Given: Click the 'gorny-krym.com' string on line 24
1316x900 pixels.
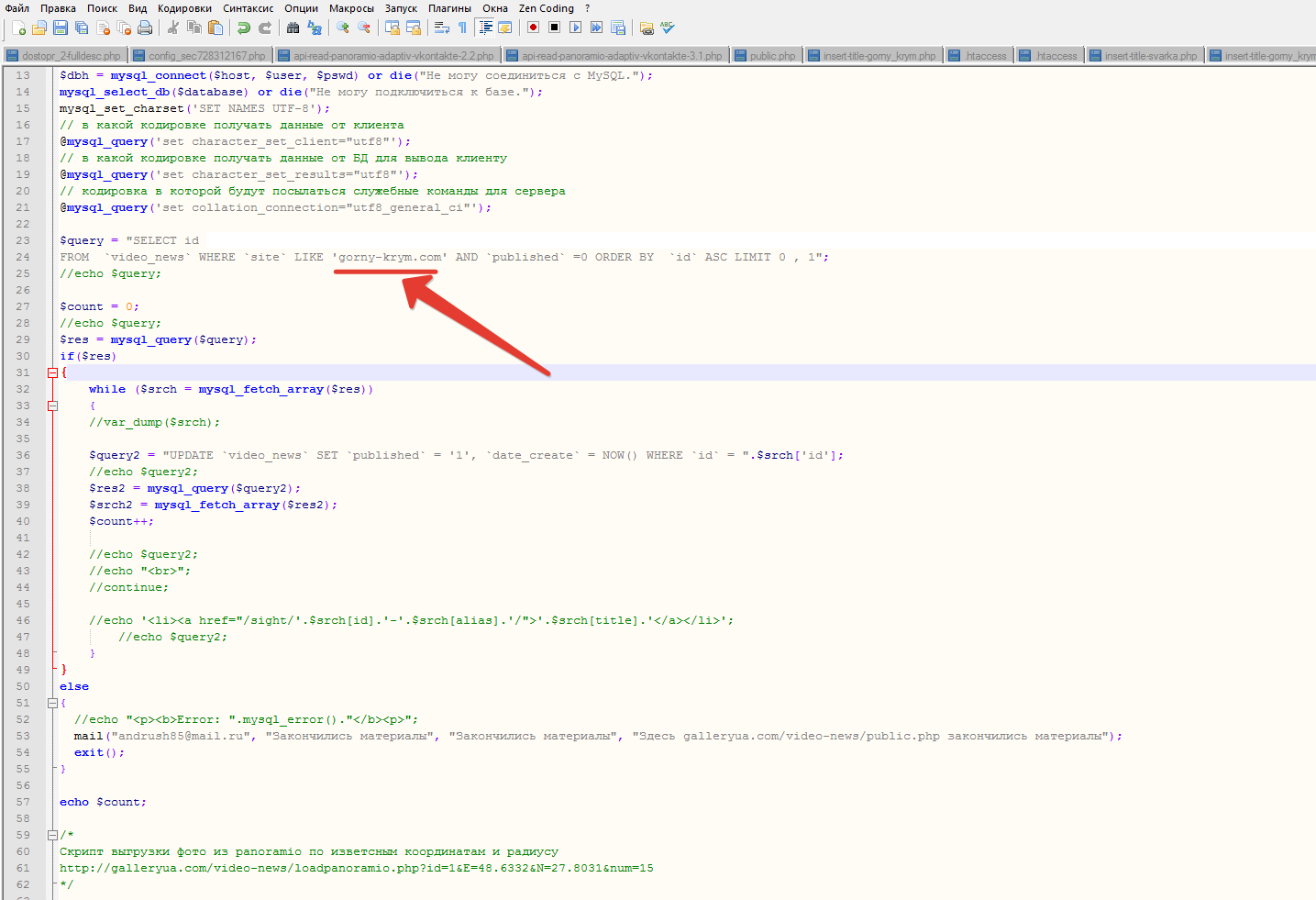Looking at the screenshot, I should coord(390,257).
